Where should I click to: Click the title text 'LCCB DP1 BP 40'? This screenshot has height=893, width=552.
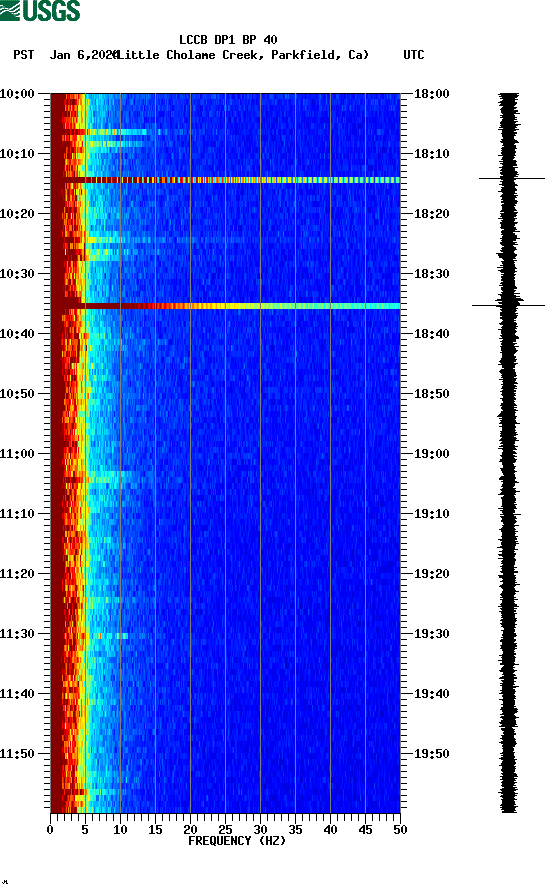(228, 40)
